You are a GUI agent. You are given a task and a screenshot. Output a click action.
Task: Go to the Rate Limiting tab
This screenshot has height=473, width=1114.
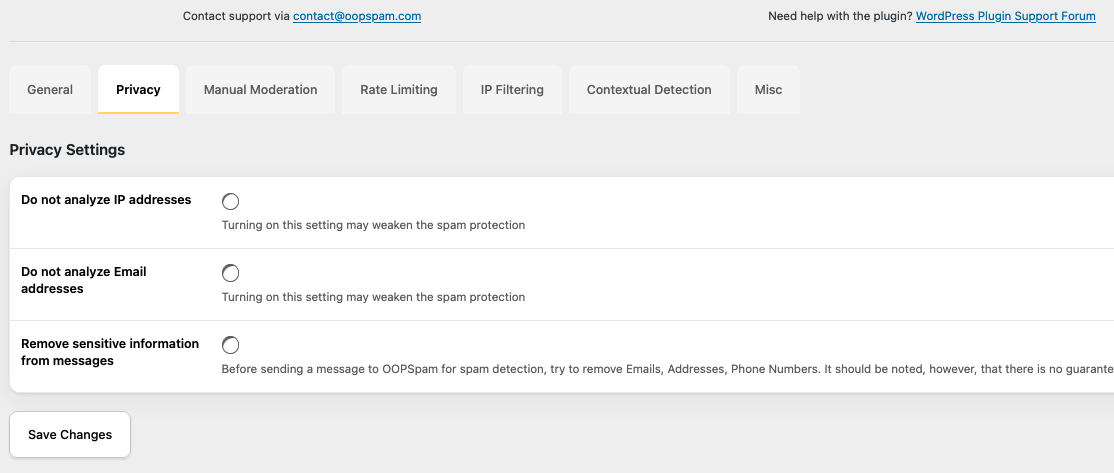398,90
